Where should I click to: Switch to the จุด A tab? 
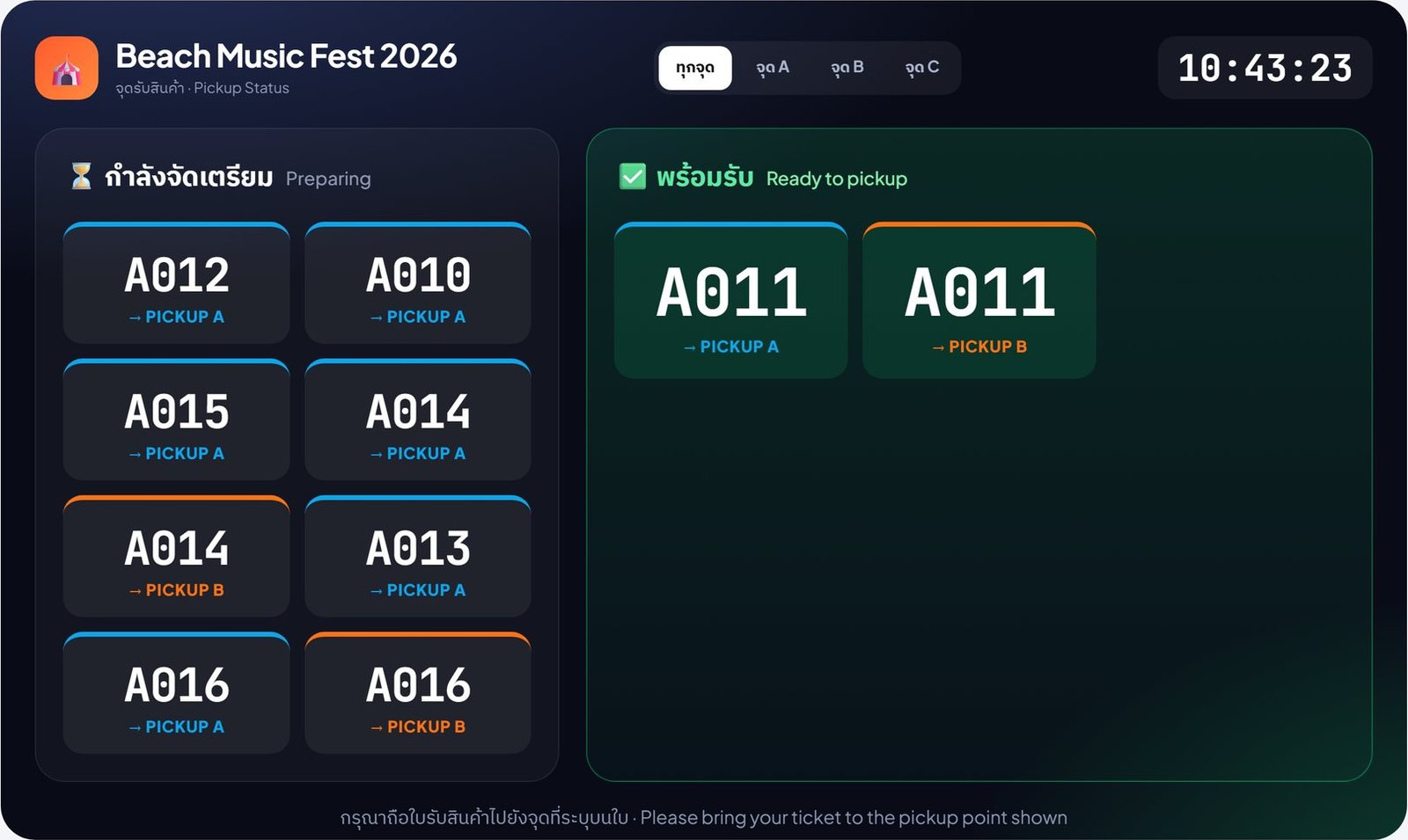[x=773, y=68]
